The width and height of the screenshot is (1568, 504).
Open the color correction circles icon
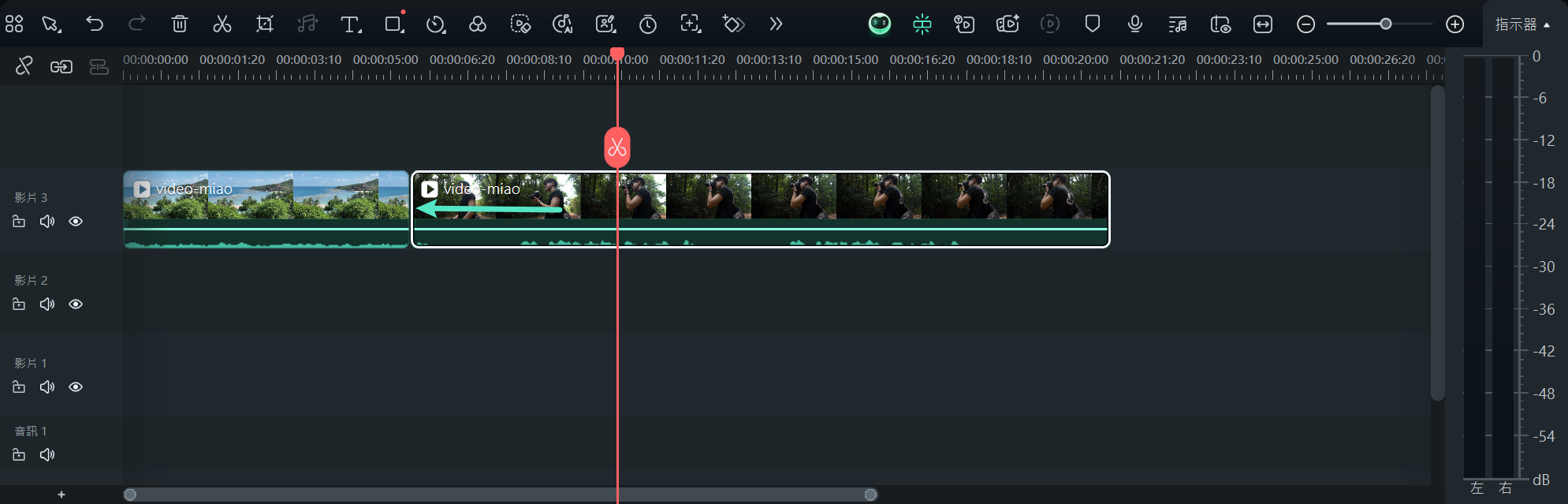pyautogui.click(x=478, y=24)
